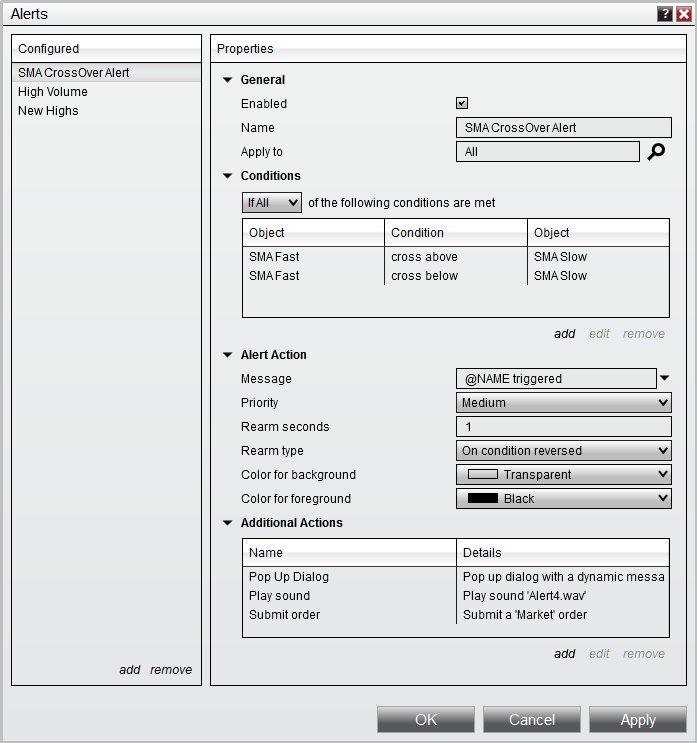Select New Highs alert in list
697x743 pixels.
pos(48,111)
